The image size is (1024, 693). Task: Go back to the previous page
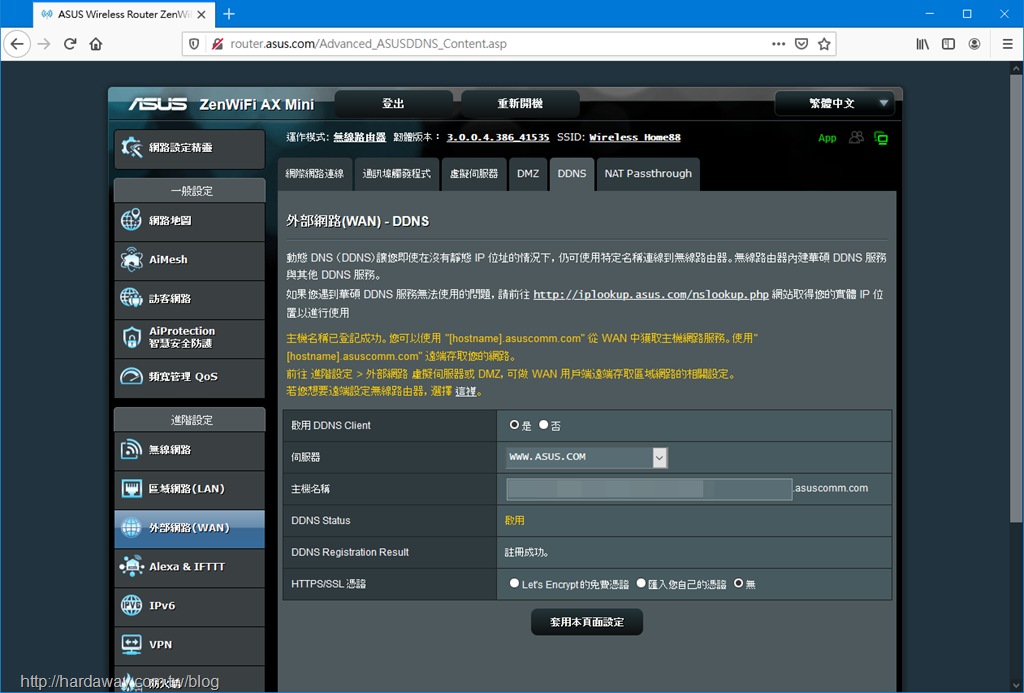[x=17, y=44]
